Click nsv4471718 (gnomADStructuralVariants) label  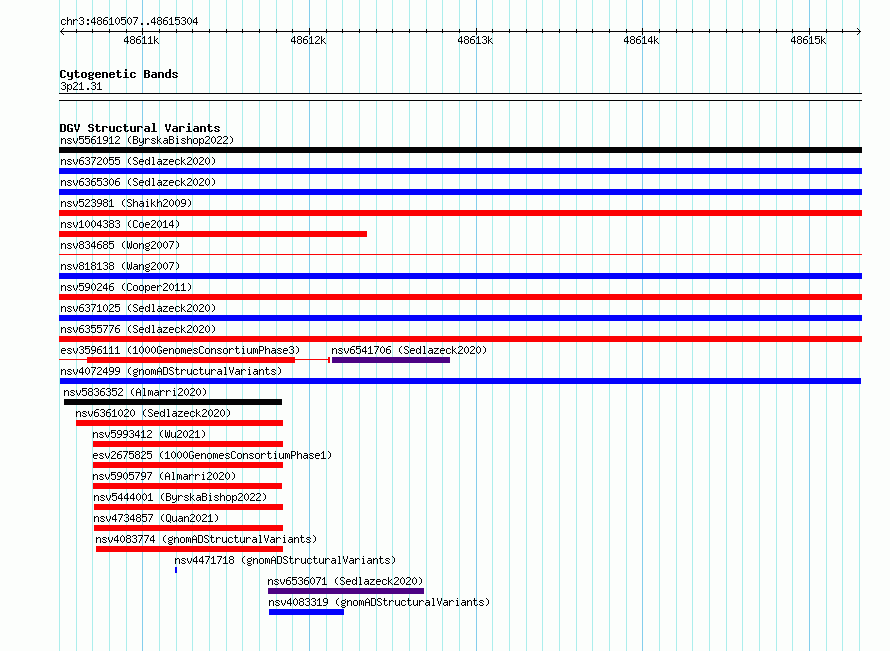pyautogui.click(x=285, y=560)
